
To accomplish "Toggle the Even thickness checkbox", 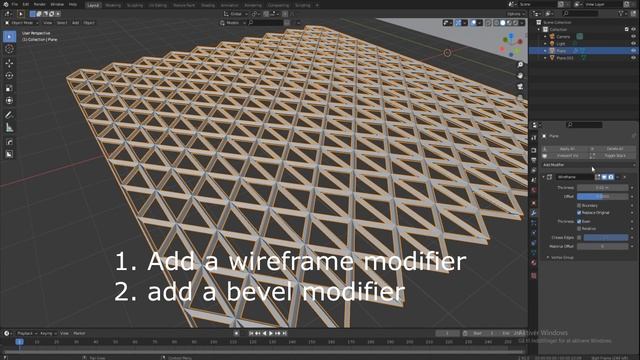I will (x=579, y=221).
